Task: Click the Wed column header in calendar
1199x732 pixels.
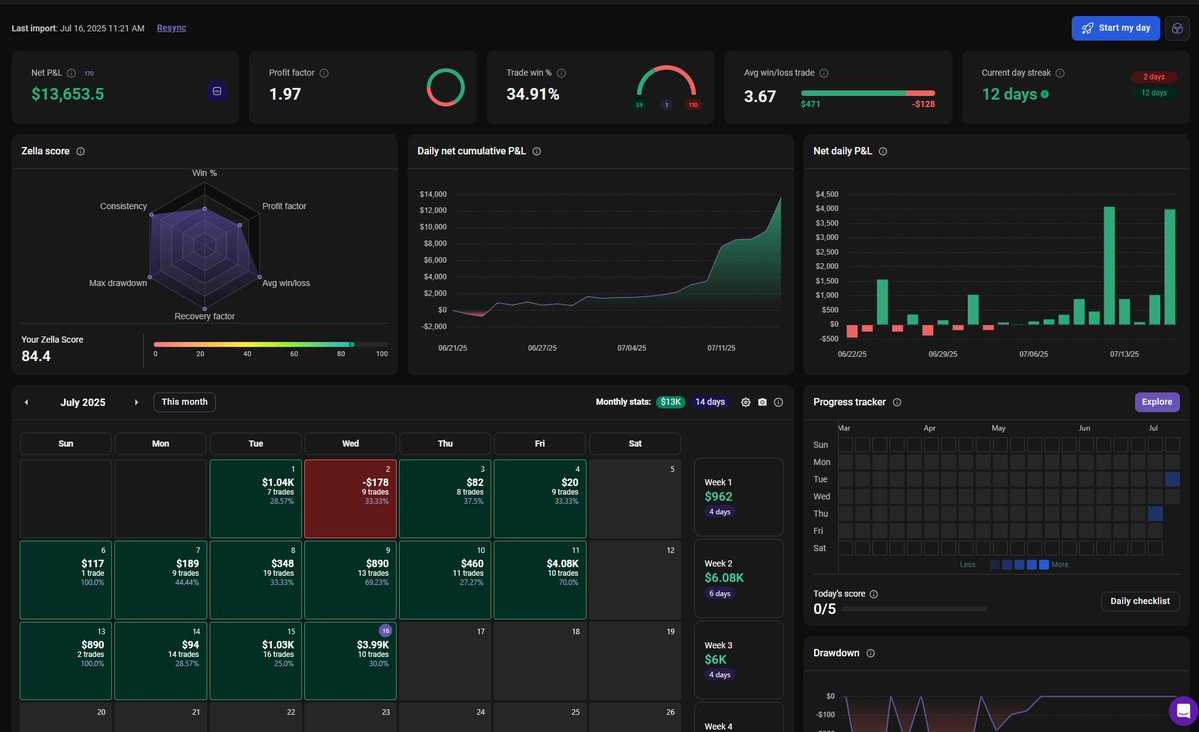Action: [x=350, y=444]
